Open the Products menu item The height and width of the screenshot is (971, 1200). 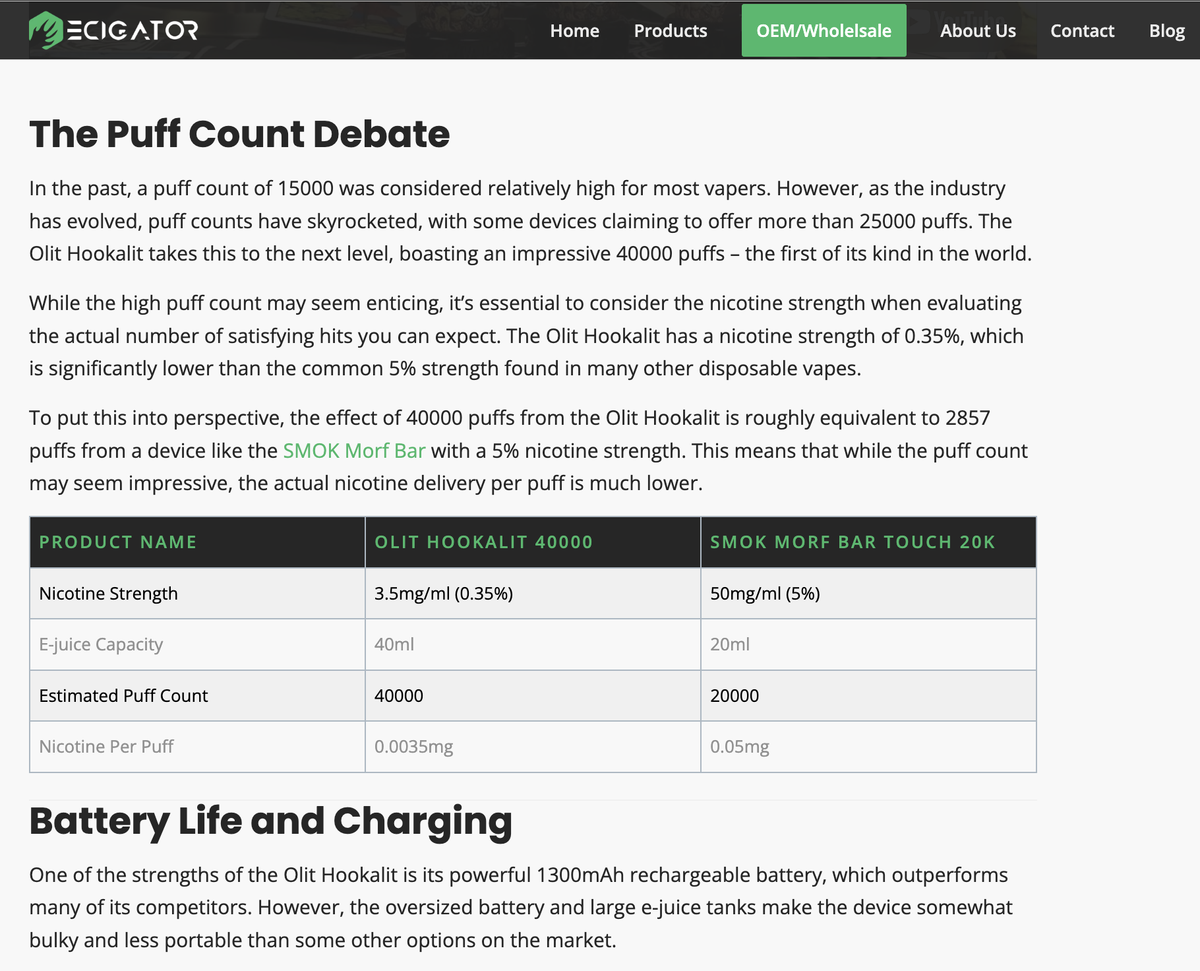pos(670,31)
